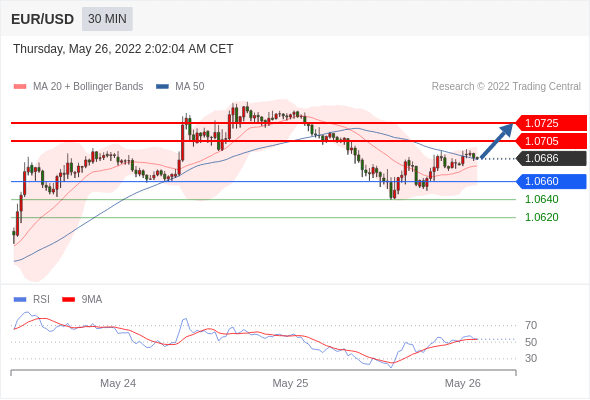Image resolution: width=590 pixels, height=400 pixels.
Task: Click the blue upward forecast arrow
Action: point(497,141)
